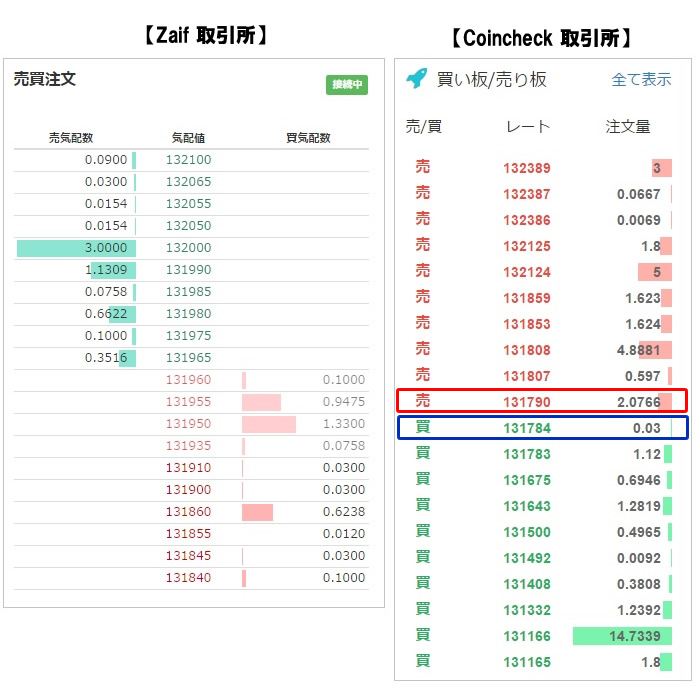Select the 0.9475 bid volume in Zaif
Screen dimensions: 697x700
tap(344, 402)
